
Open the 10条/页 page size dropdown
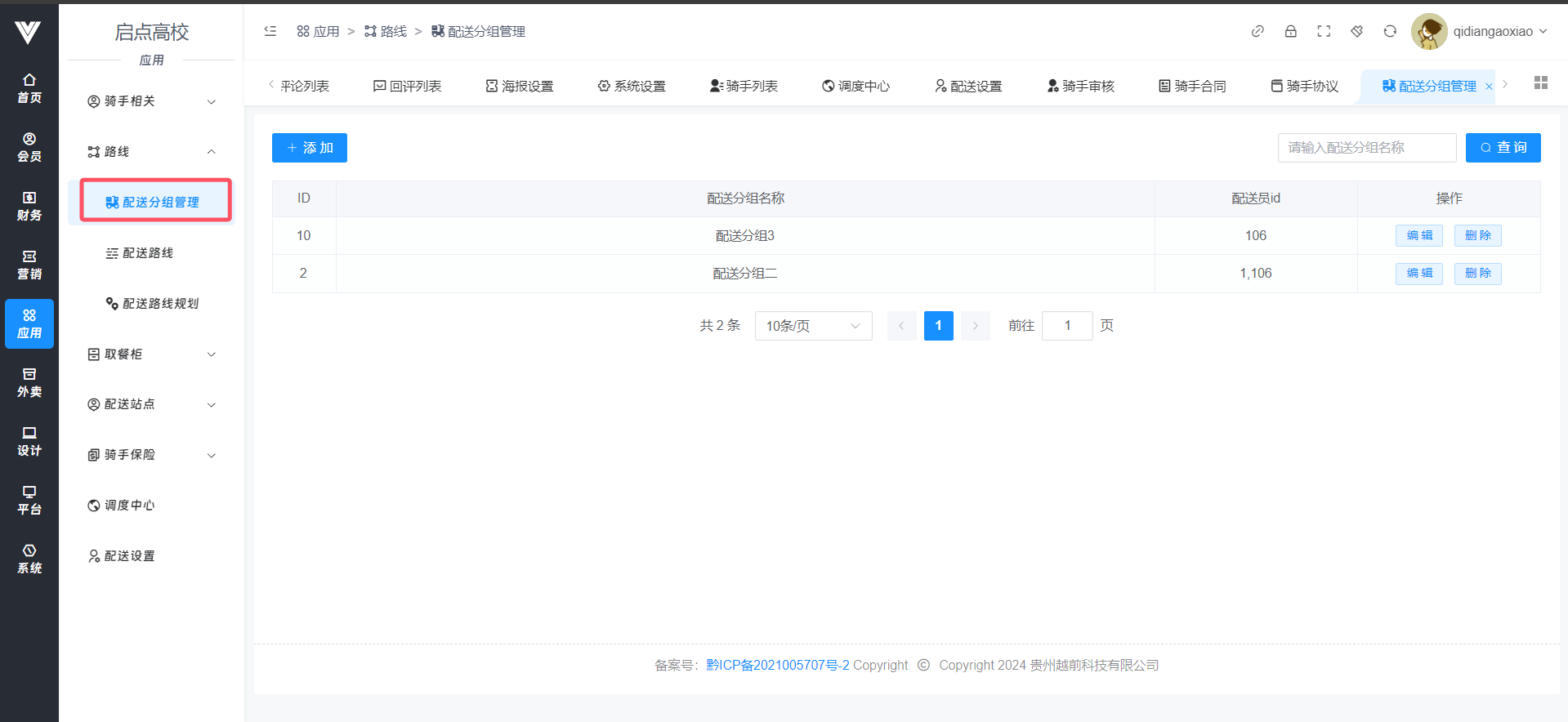click(x=813, y=326)
